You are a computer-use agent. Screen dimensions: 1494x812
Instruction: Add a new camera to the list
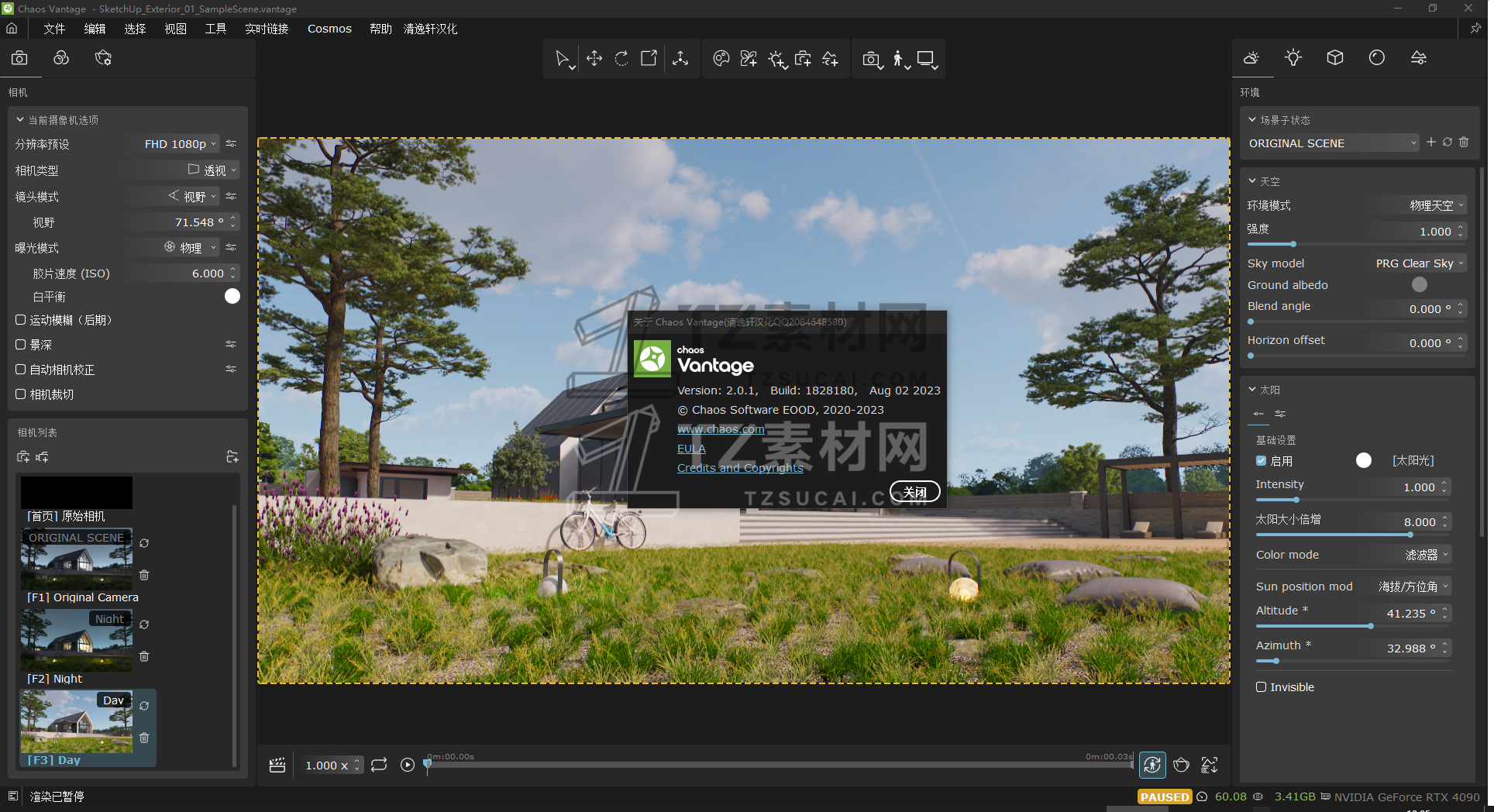click(23, 457)
